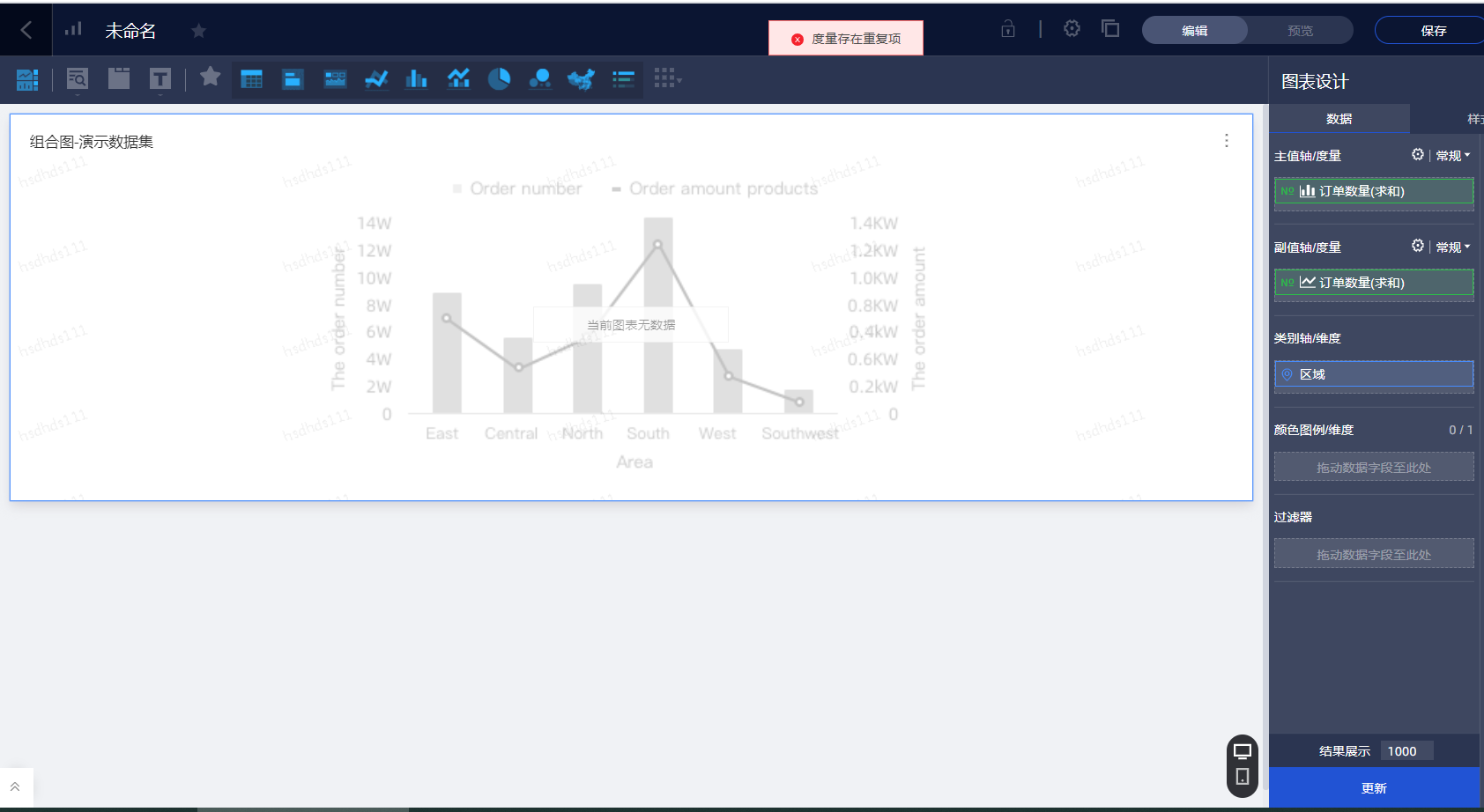
Task: Toggle mobile layout view icon
Action: 1243,777
